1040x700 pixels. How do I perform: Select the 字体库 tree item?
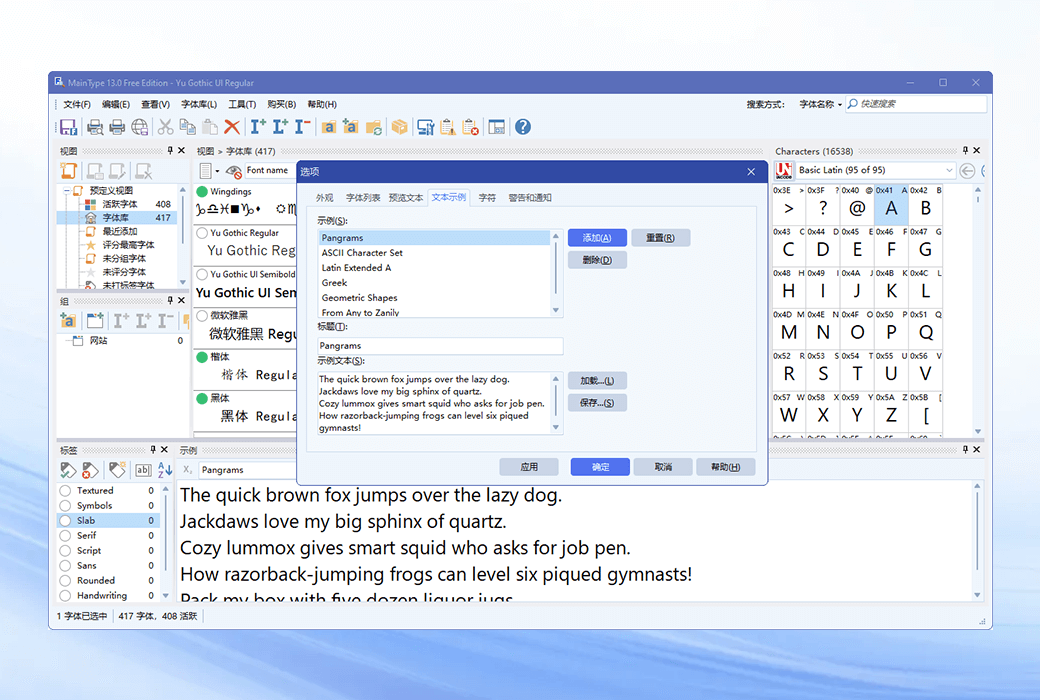tap(116, 218)
